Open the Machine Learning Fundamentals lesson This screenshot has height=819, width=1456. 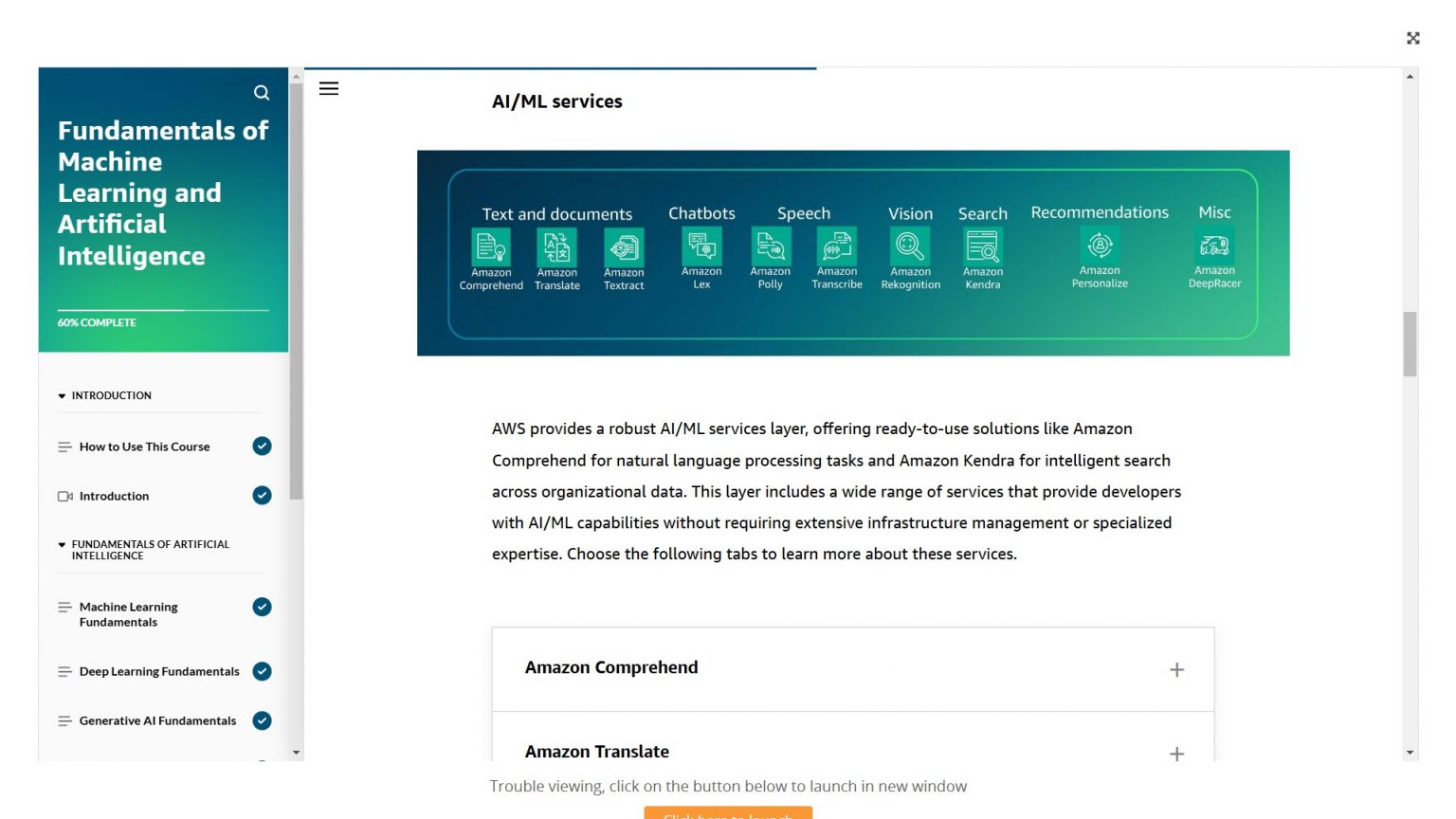coord(128,614)
